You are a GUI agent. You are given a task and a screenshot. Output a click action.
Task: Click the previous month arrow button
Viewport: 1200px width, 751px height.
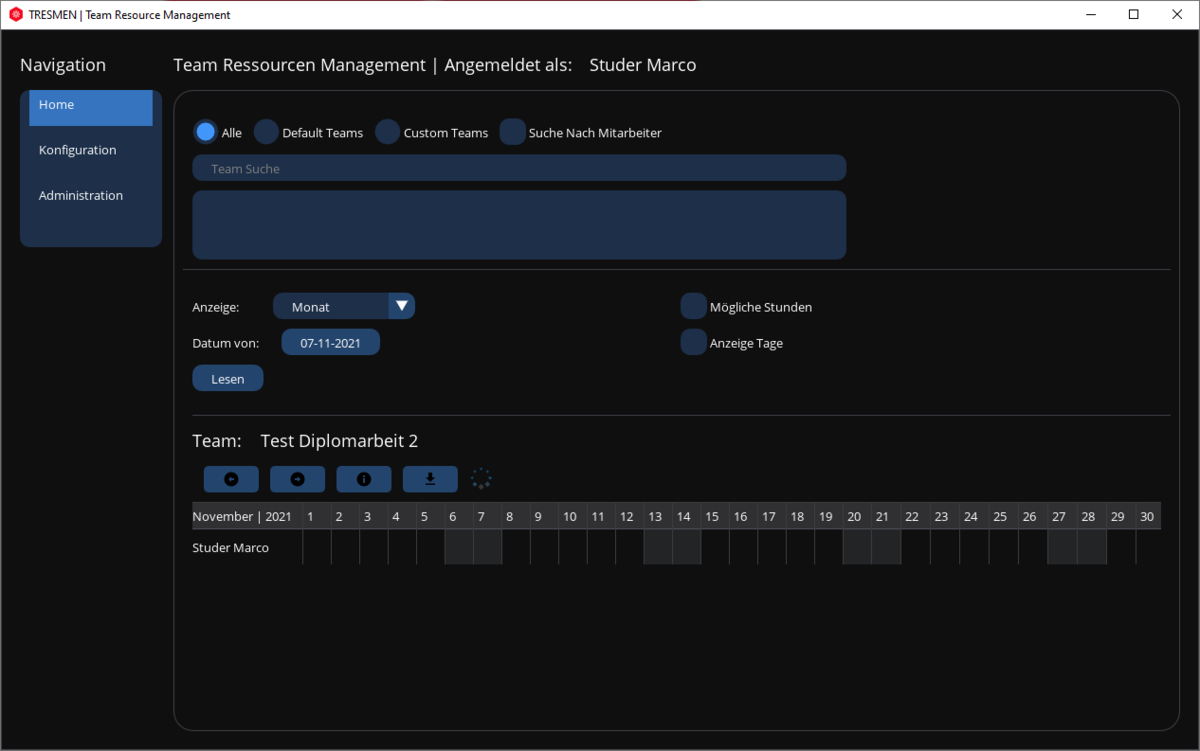pos(231,479)
